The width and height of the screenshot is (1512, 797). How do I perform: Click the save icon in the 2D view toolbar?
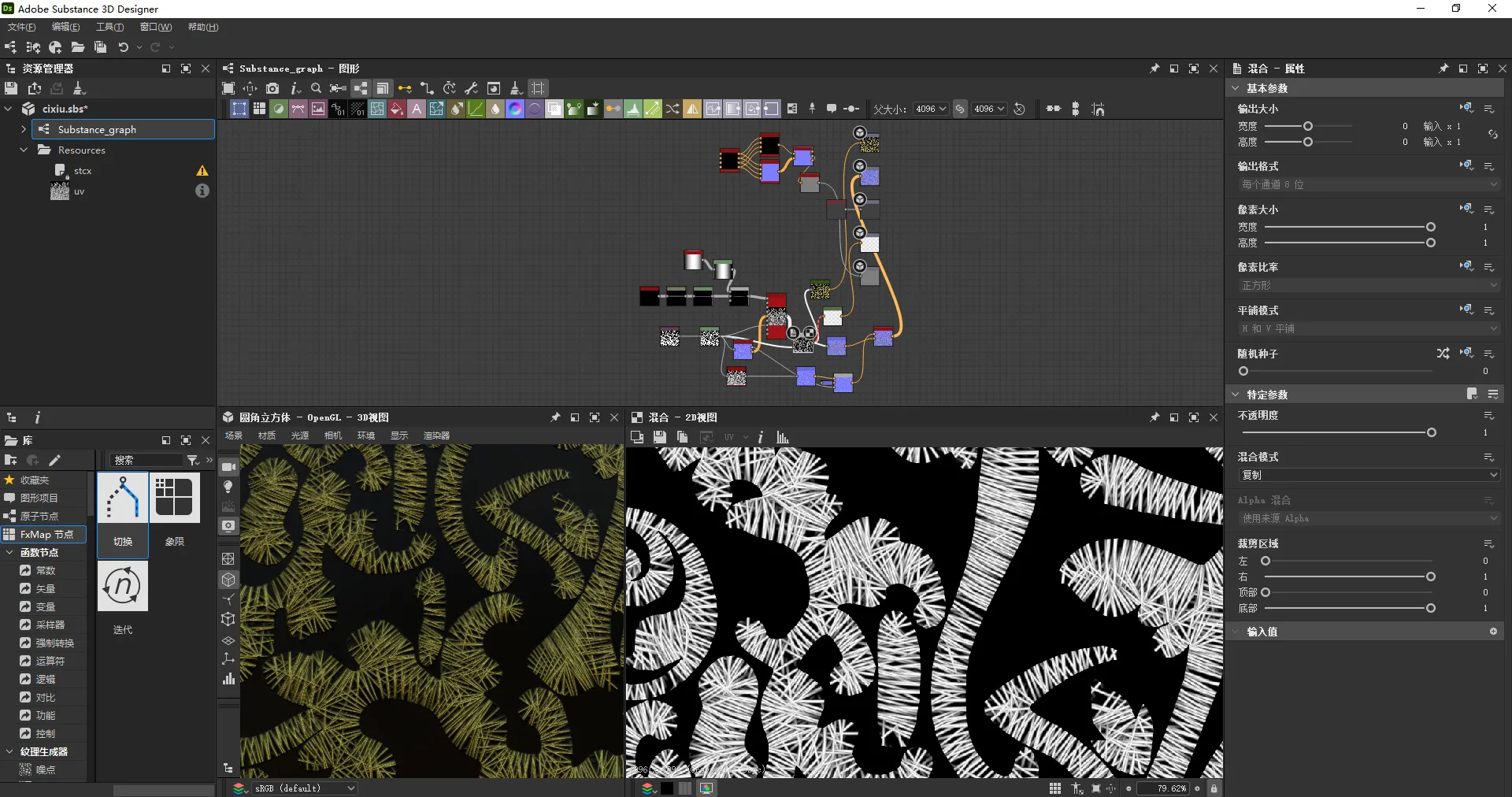point(660,437)
